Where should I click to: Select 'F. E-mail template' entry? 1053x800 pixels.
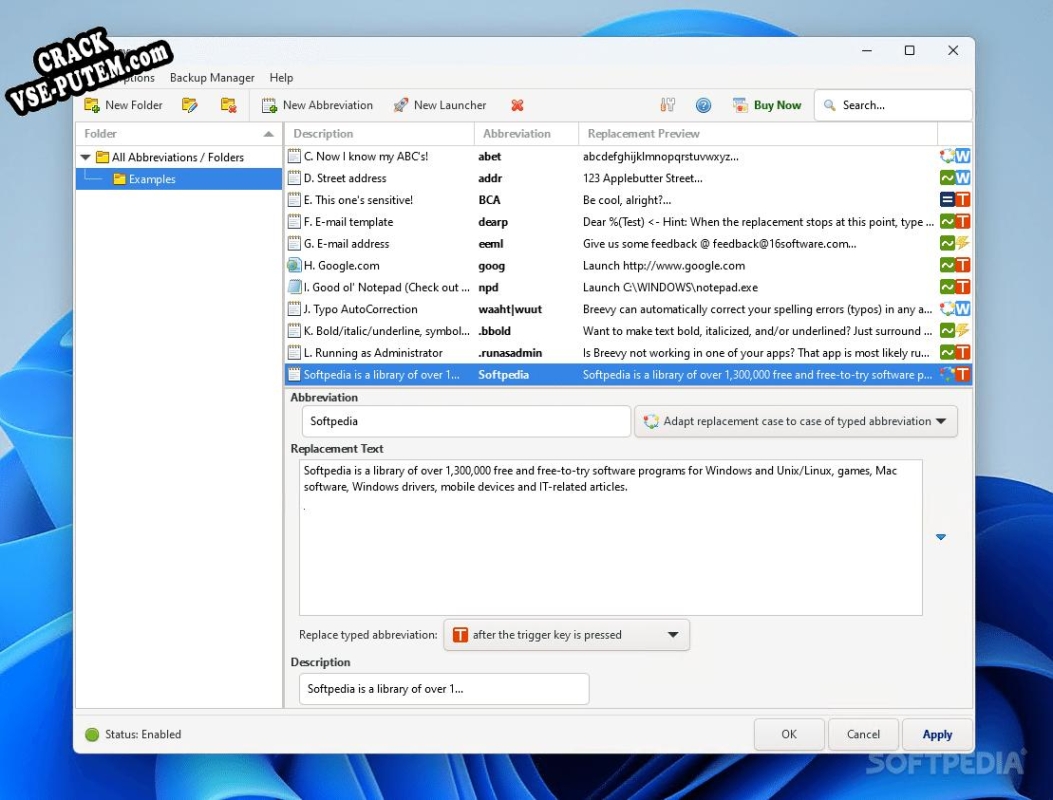tap(629, 222)
